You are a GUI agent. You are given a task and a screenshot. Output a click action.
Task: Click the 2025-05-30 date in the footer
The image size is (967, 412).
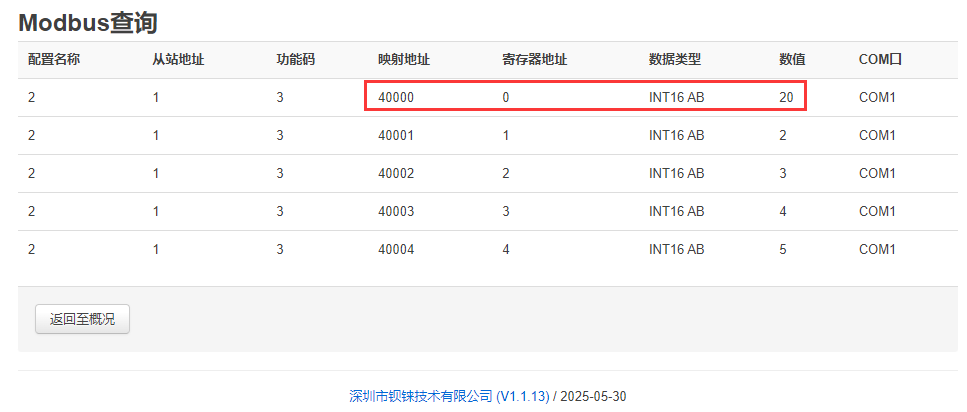coord(593,396)
